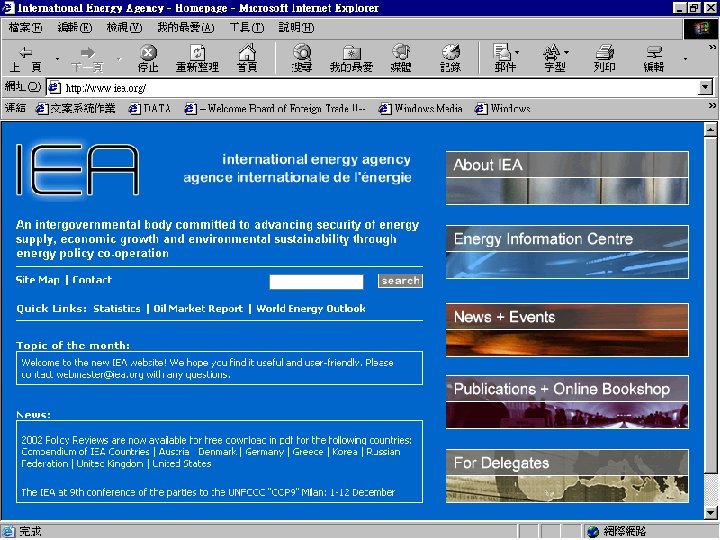Image resolution: width=720 pixels, height=540 pixels.
Task: Print the page with the printer icon
Action: [604, 58]
